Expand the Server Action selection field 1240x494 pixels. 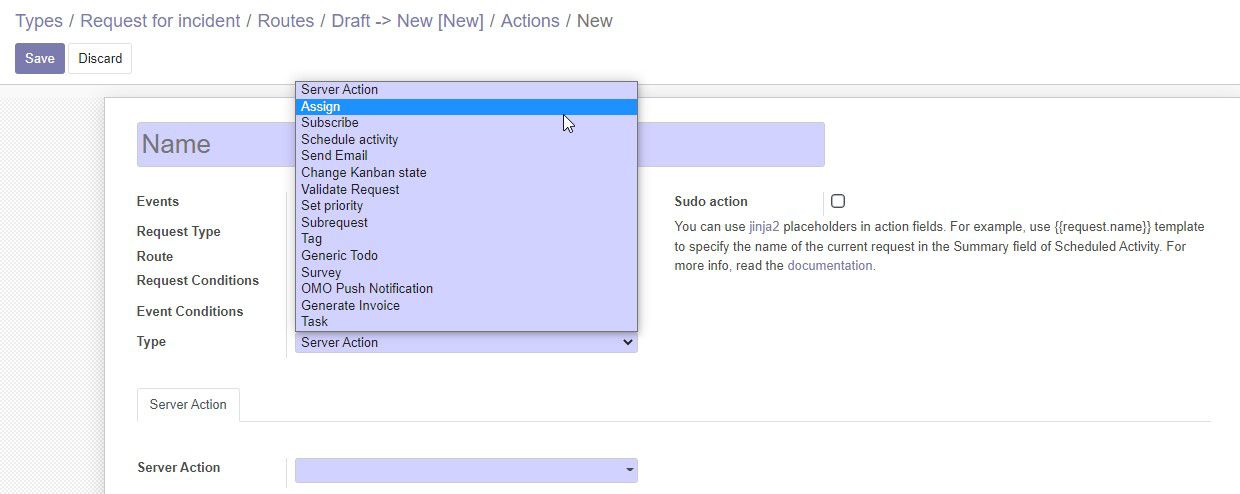pos(466,470)
